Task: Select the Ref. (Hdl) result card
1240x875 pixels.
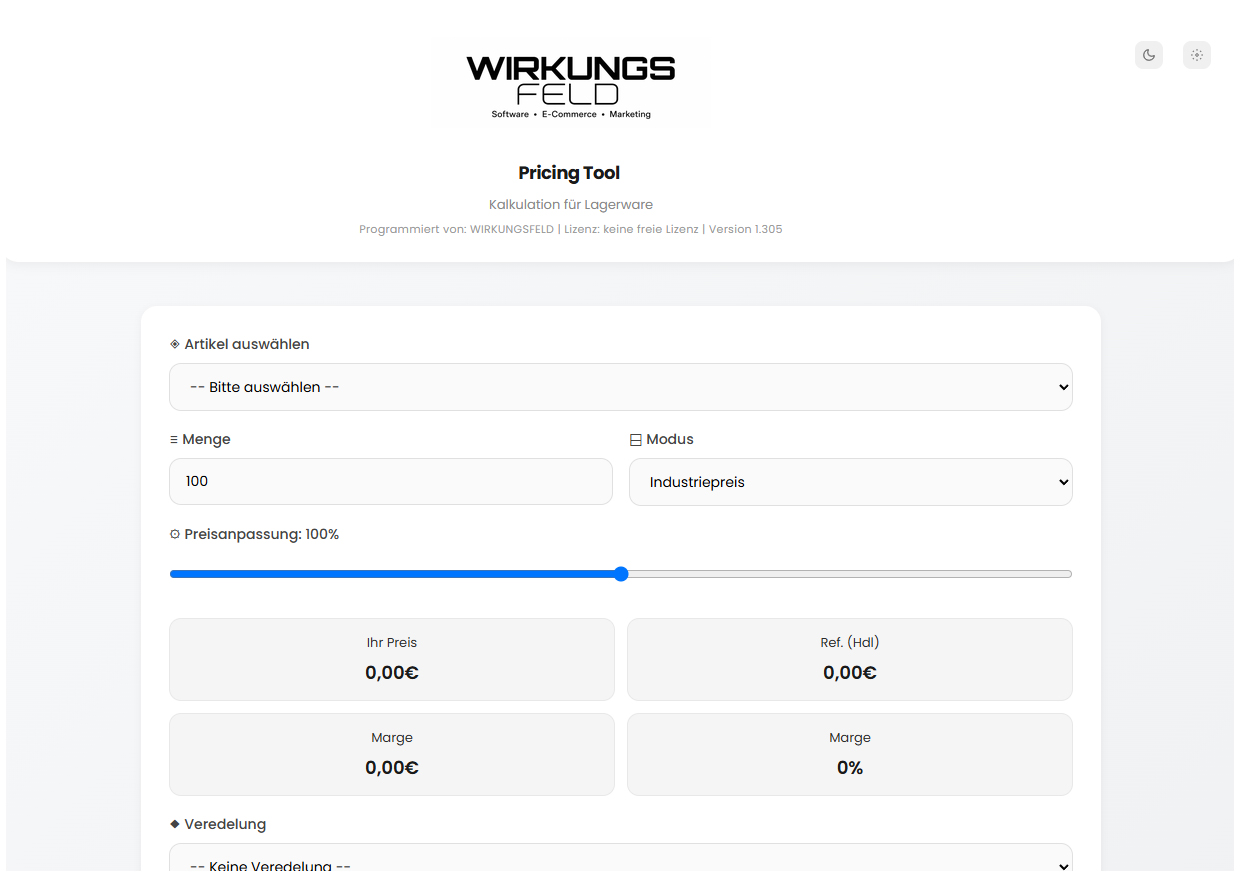Action: click(x=850, y=659)
